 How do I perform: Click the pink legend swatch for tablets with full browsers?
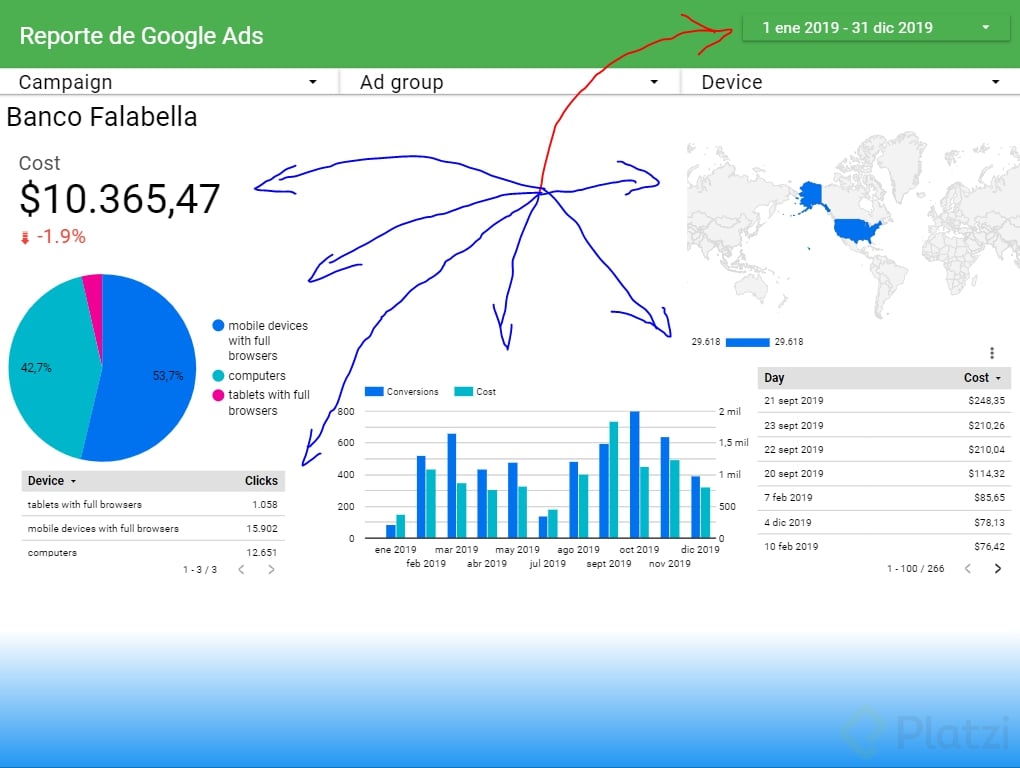pyautogui.click(x=218, y=395)
